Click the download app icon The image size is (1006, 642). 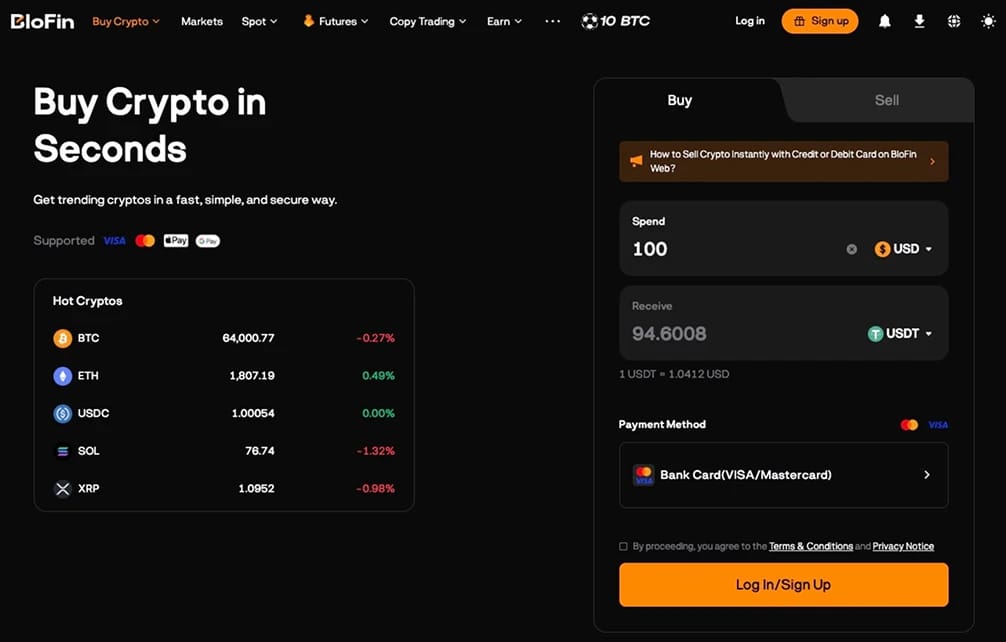point(919,21)
